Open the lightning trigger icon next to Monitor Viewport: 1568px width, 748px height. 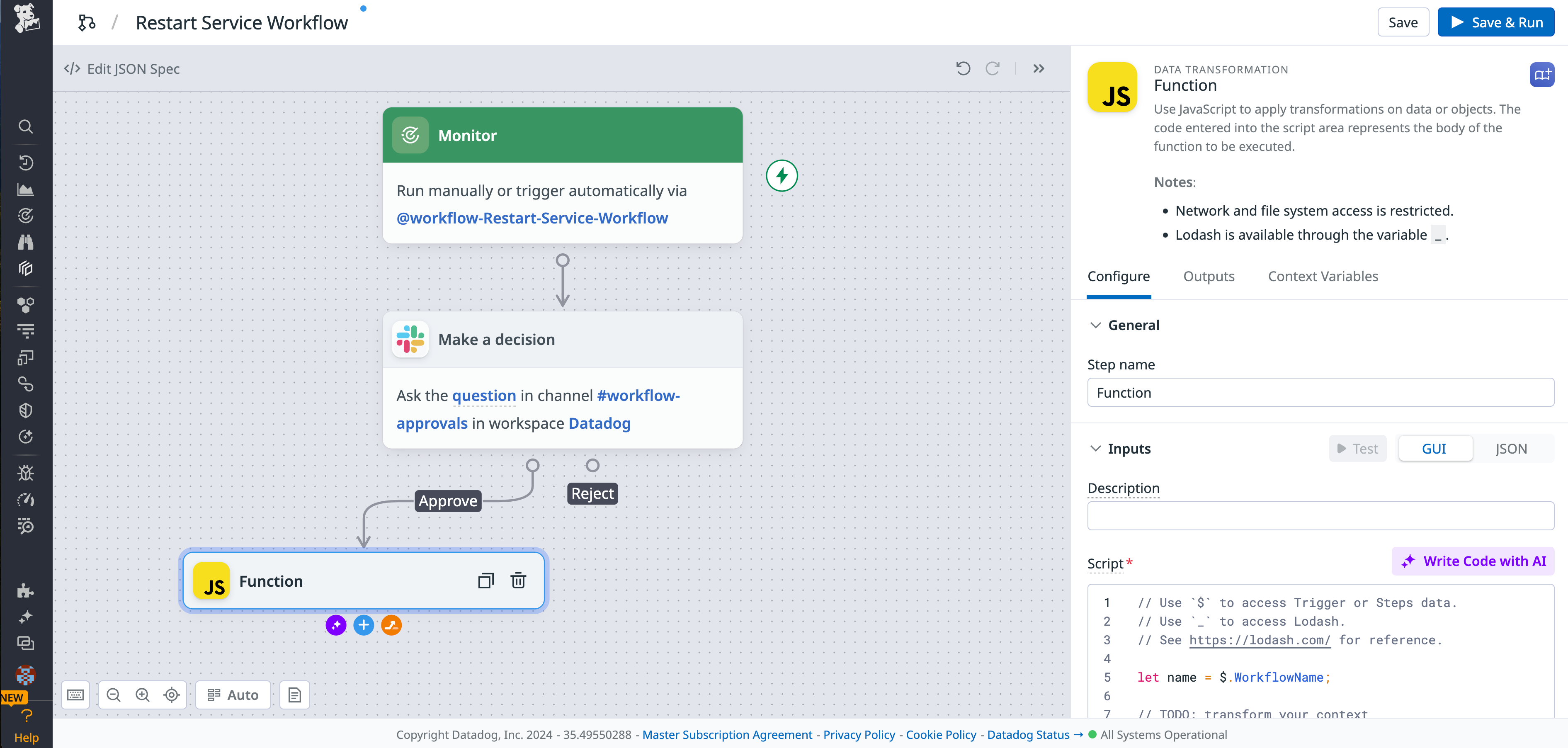click(x=782, y=175)
